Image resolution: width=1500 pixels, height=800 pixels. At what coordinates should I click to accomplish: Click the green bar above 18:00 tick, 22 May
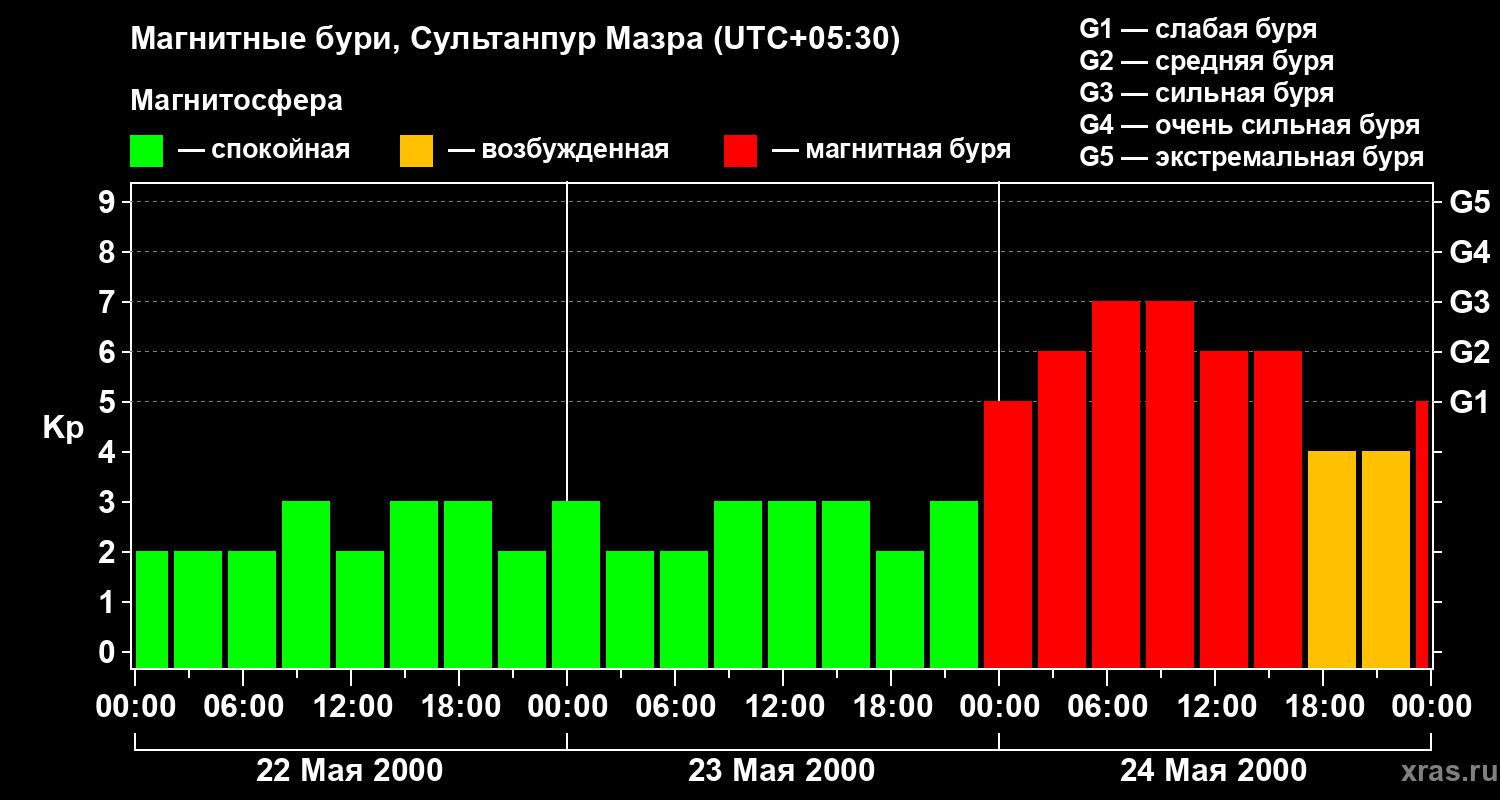[x=468, y=584]
